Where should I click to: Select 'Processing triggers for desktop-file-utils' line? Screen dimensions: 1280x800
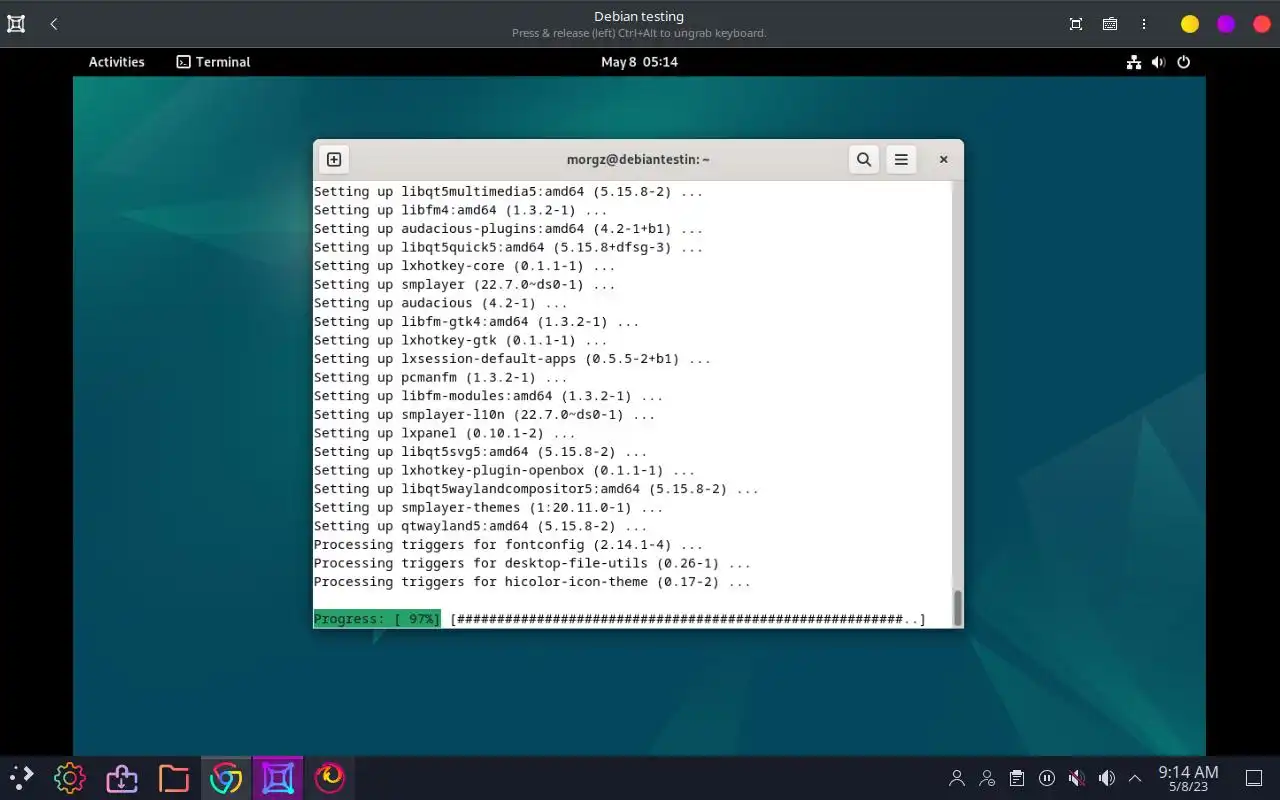pyautogui.click(x=532, y=563)
